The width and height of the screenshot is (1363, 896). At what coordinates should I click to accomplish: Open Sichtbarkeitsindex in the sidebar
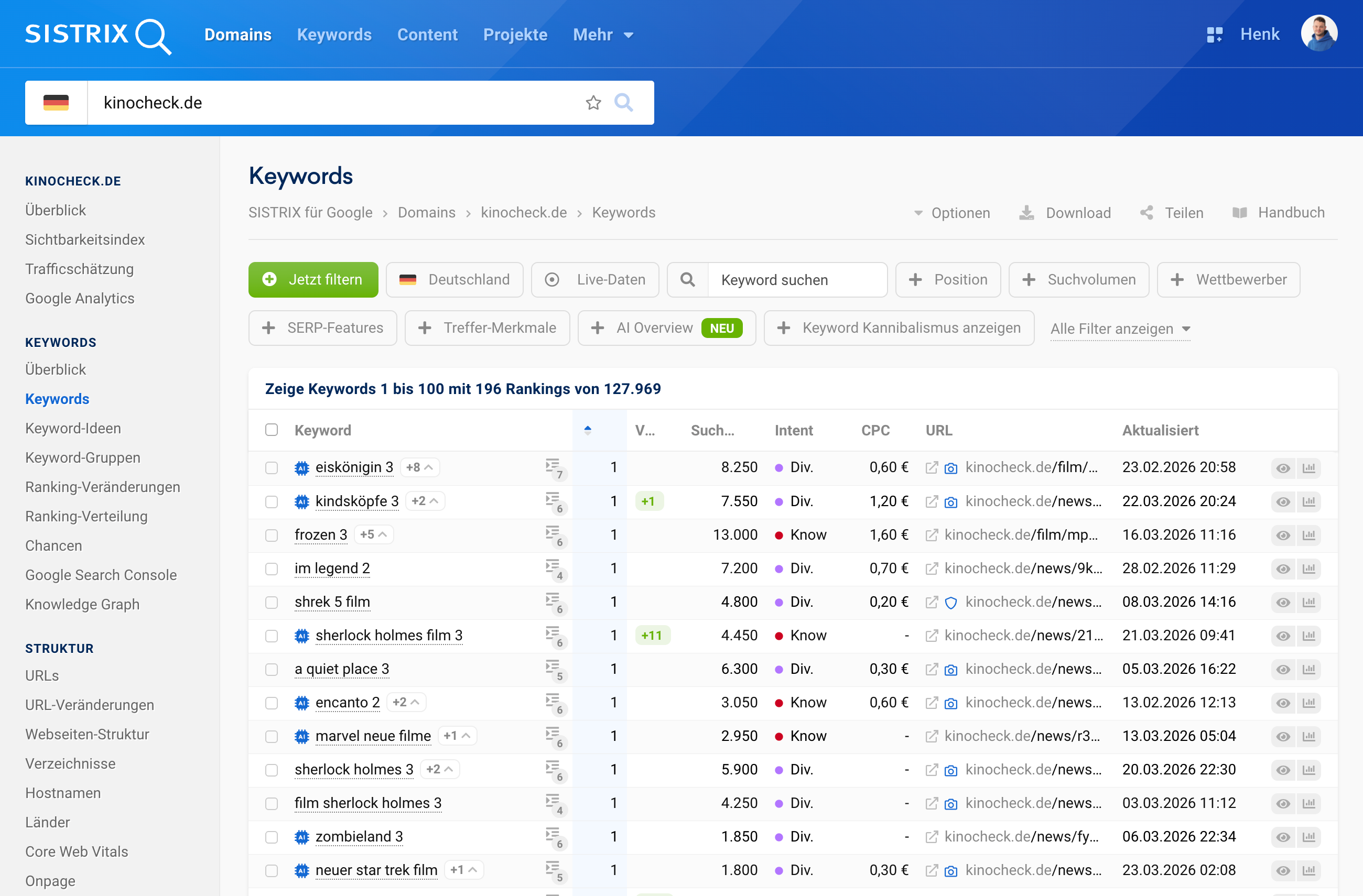tap(85, 239)
